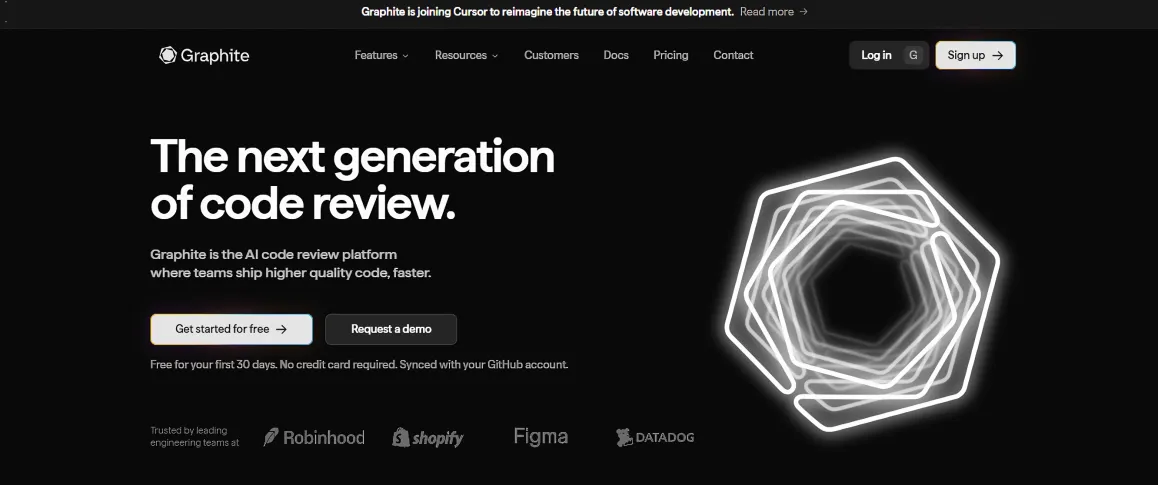
Task: Expand the Features dropdown menu
Action: [381, 55]
